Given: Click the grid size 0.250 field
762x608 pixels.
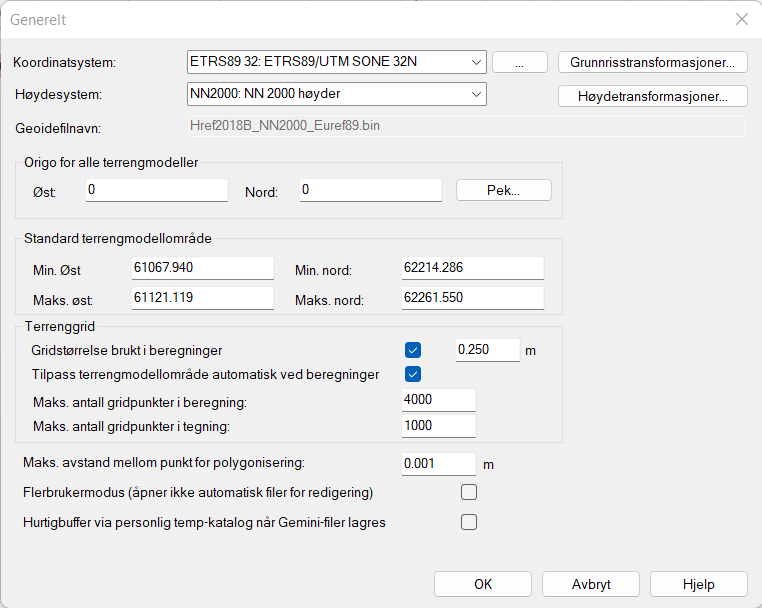Looking at the screenshot, I should [x=487, y=350].
